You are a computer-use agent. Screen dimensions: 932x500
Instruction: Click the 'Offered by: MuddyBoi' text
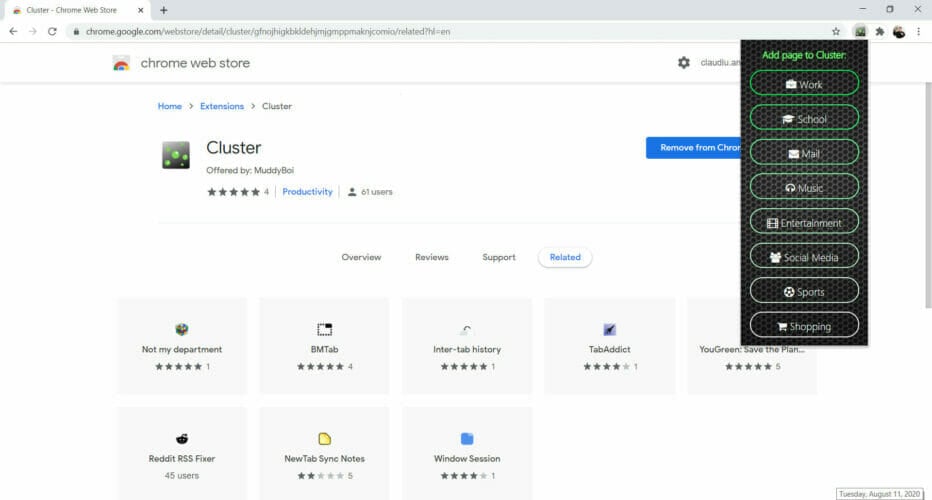pos(250,171)
